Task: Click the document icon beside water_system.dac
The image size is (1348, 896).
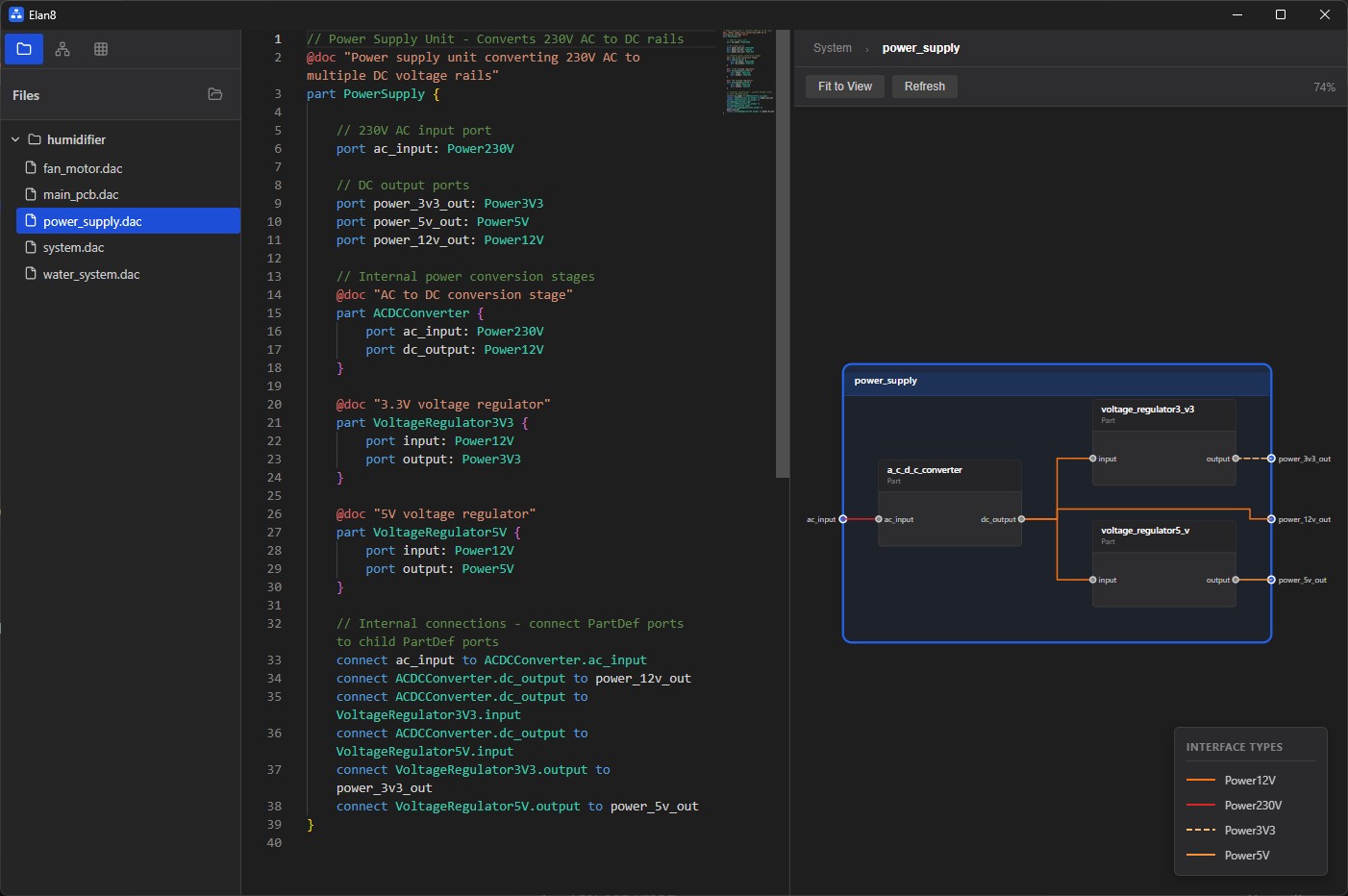Action: click(x=30, y=274)
